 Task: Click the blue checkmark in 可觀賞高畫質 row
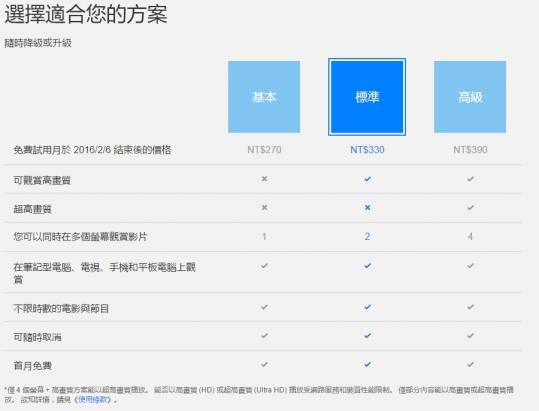(367, 179)
